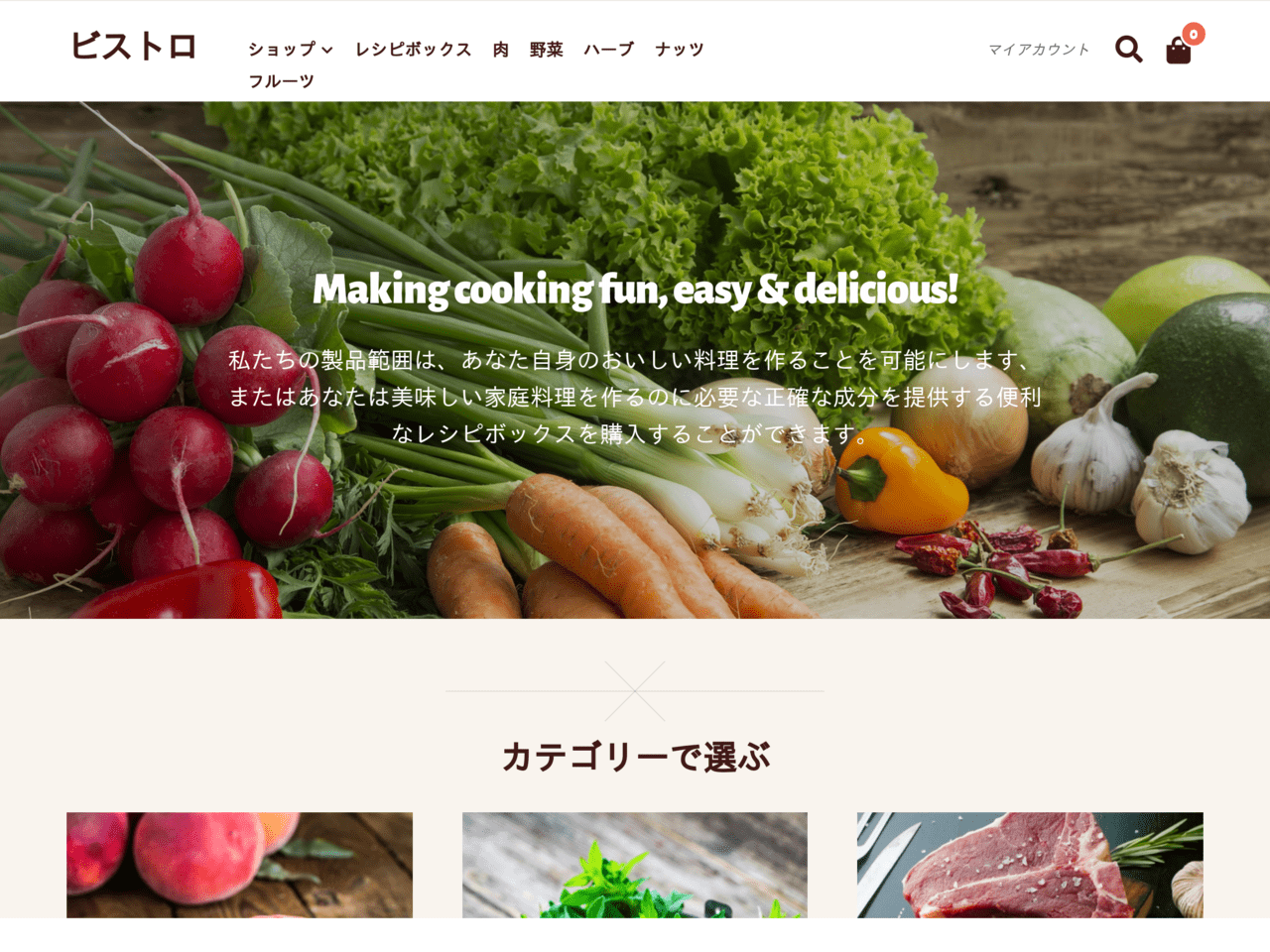
Task: Click the マイアカウント link
Action: pos(1039,50)
